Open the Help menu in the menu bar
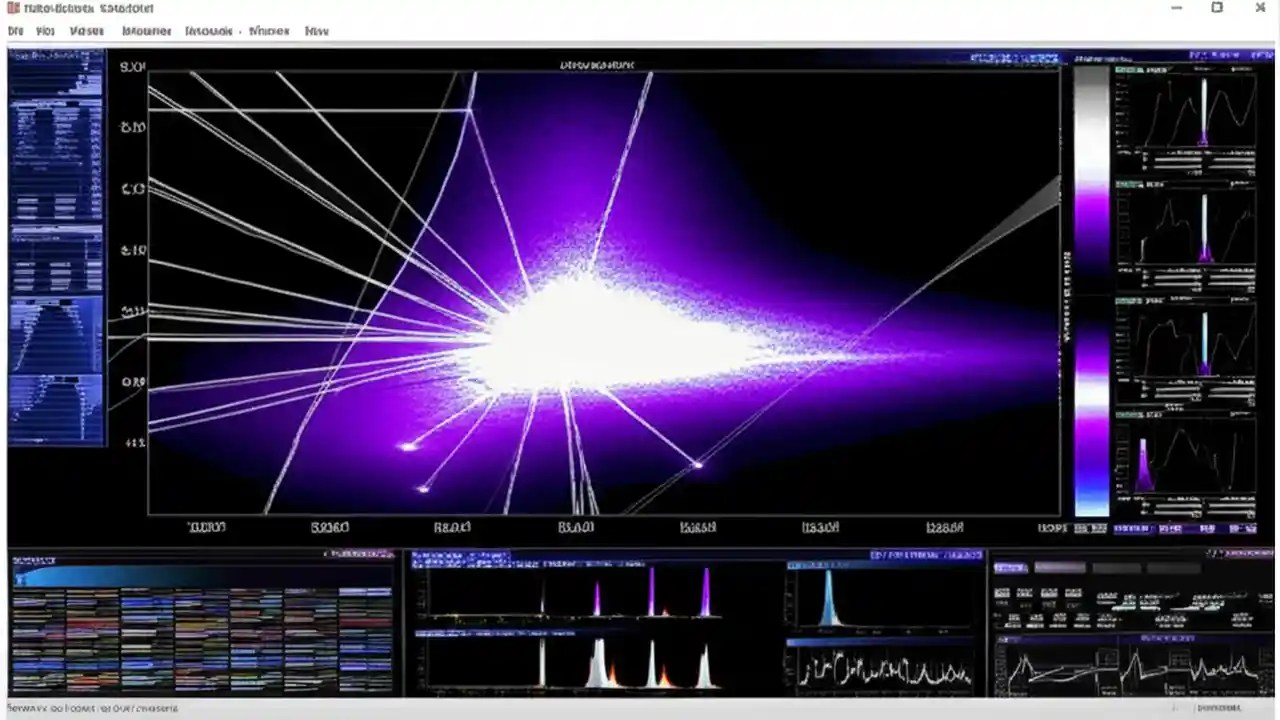 coord(316,31)
